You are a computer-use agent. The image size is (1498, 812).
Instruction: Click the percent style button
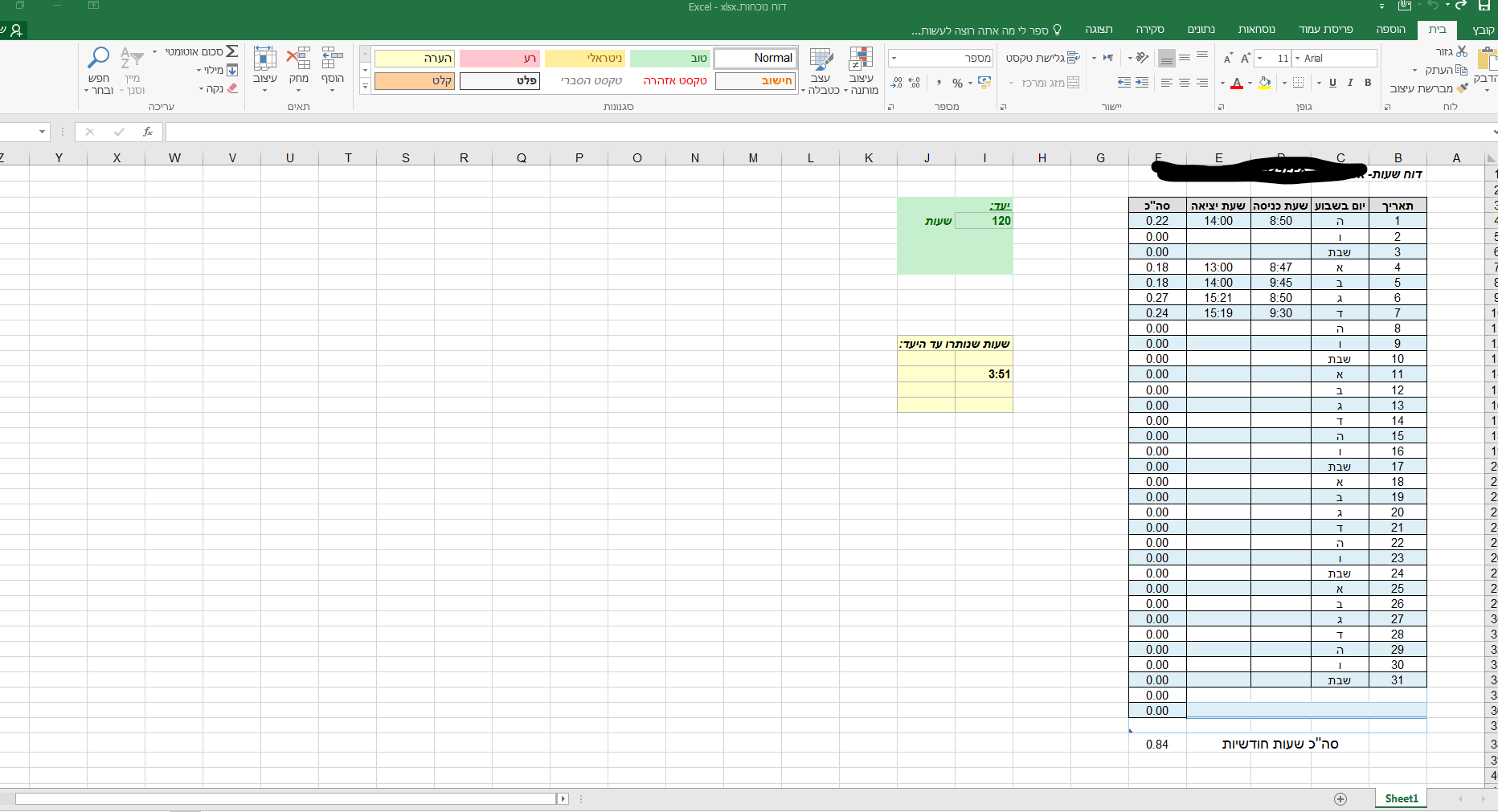point(957,83)
